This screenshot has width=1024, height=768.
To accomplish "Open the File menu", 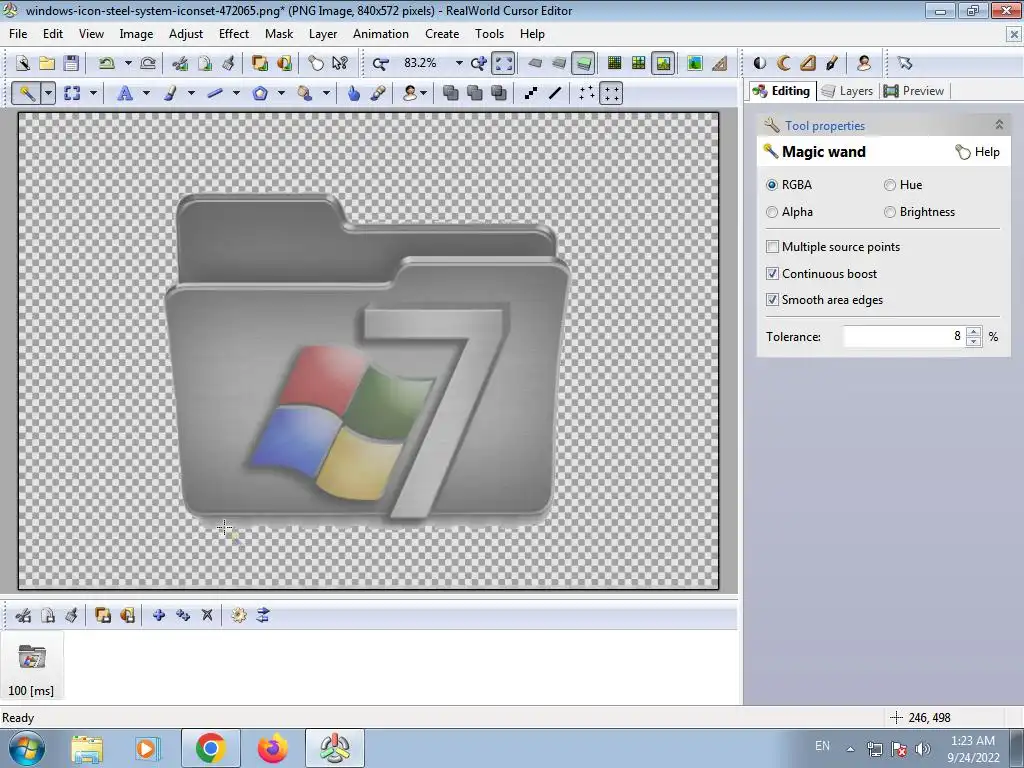I will pyautogui.click(x=18, y=34).
